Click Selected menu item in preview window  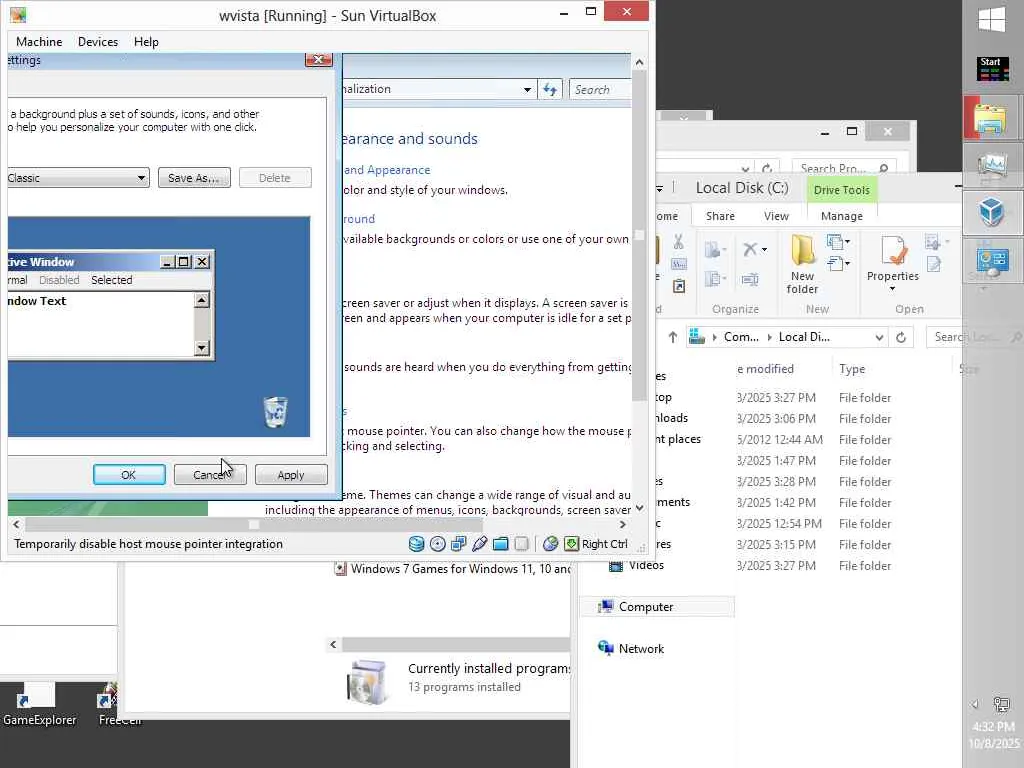click(x=112, y=280)
